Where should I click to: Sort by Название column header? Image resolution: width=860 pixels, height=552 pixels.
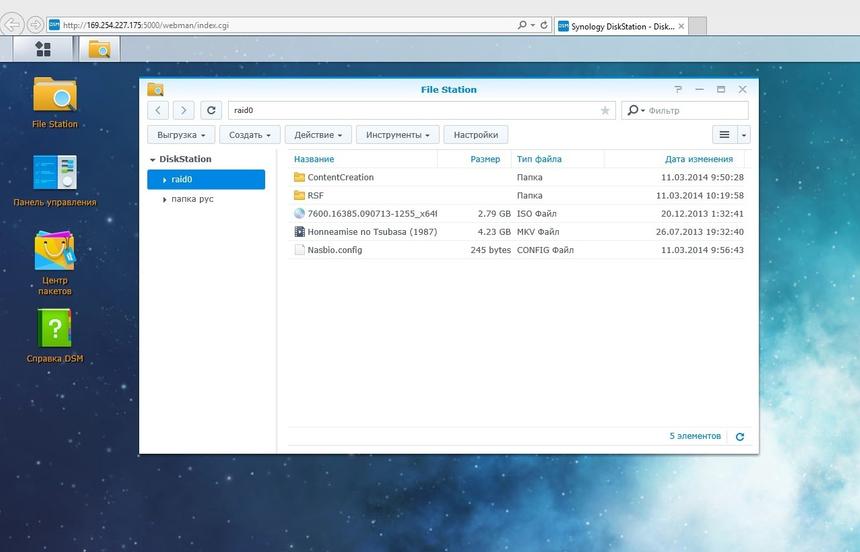tap(314, 159)
